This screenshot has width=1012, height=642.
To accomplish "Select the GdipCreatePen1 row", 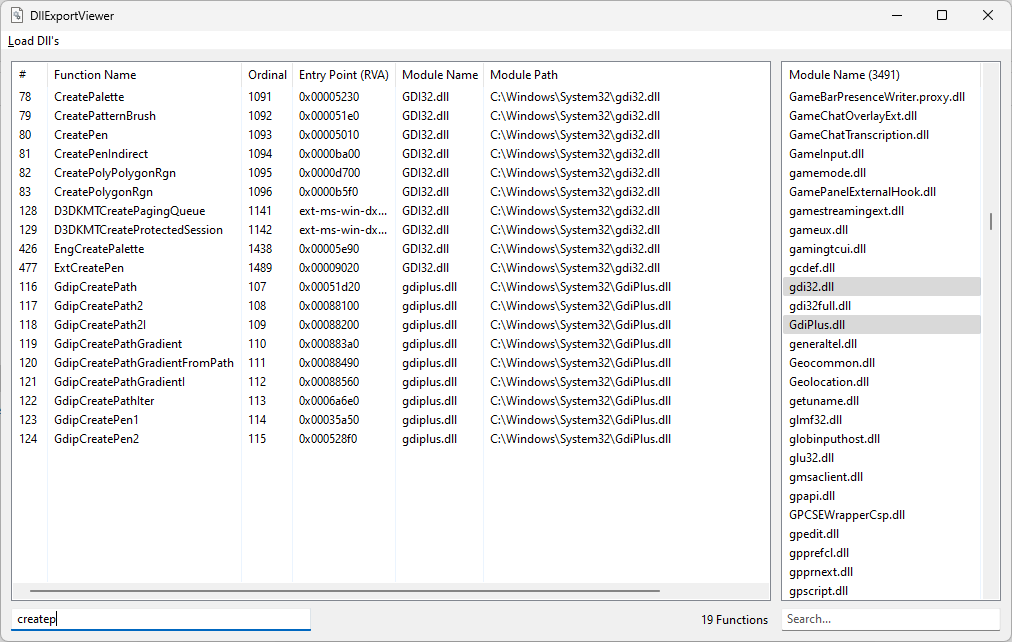I will (x=390, y=420).
